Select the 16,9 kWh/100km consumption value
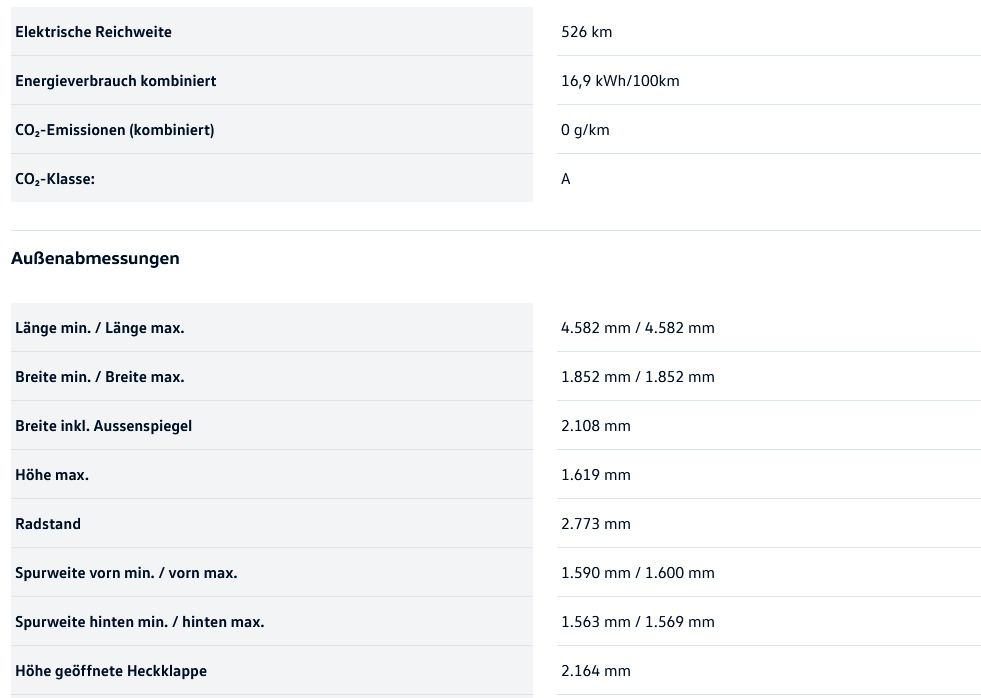981x698 pixels. 620,81
